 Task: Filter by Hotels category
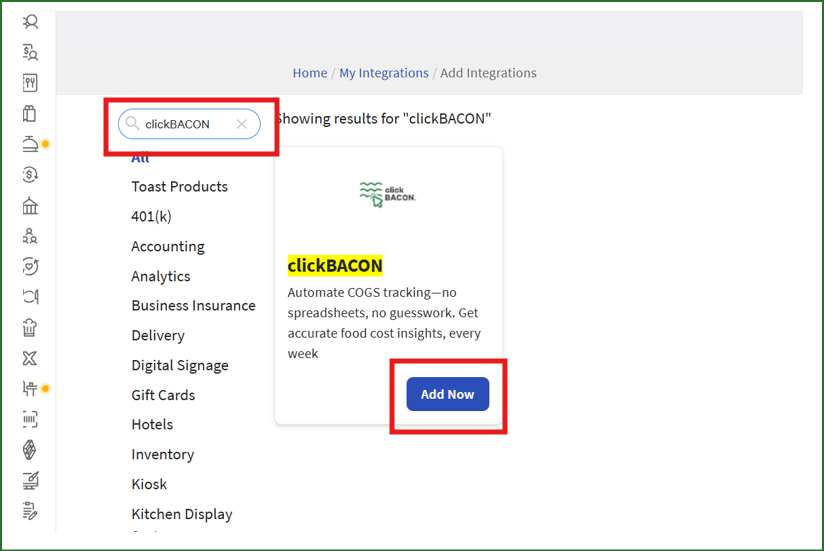click(152, 424)
